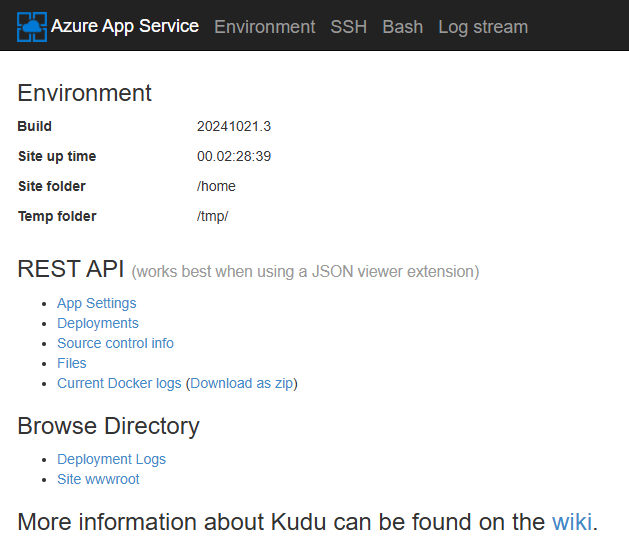This screenshot has width=629, height=548.
Task: Browse the Files REST API link
Action: click(72, 363)
